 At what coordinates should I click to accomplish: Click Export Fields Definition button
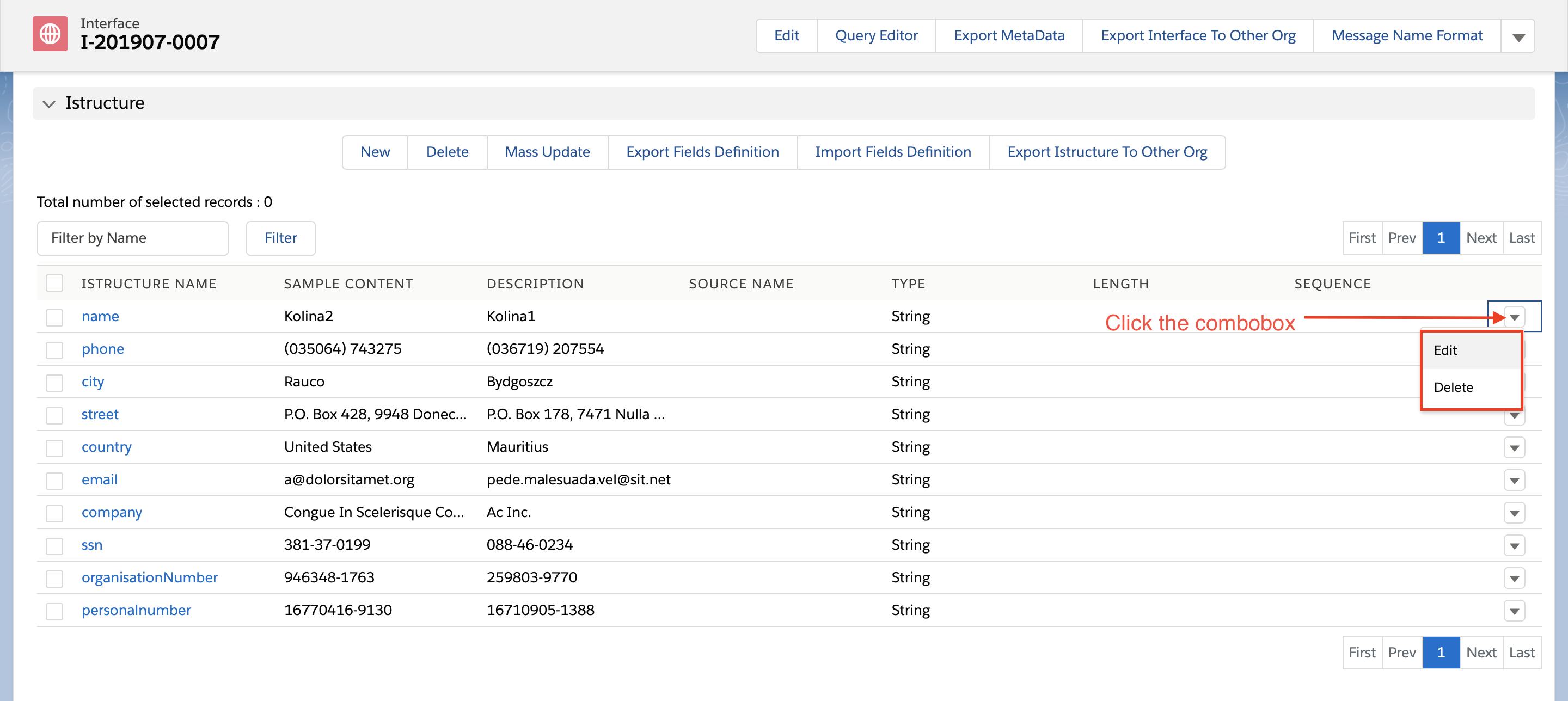[x=702, y=152]
